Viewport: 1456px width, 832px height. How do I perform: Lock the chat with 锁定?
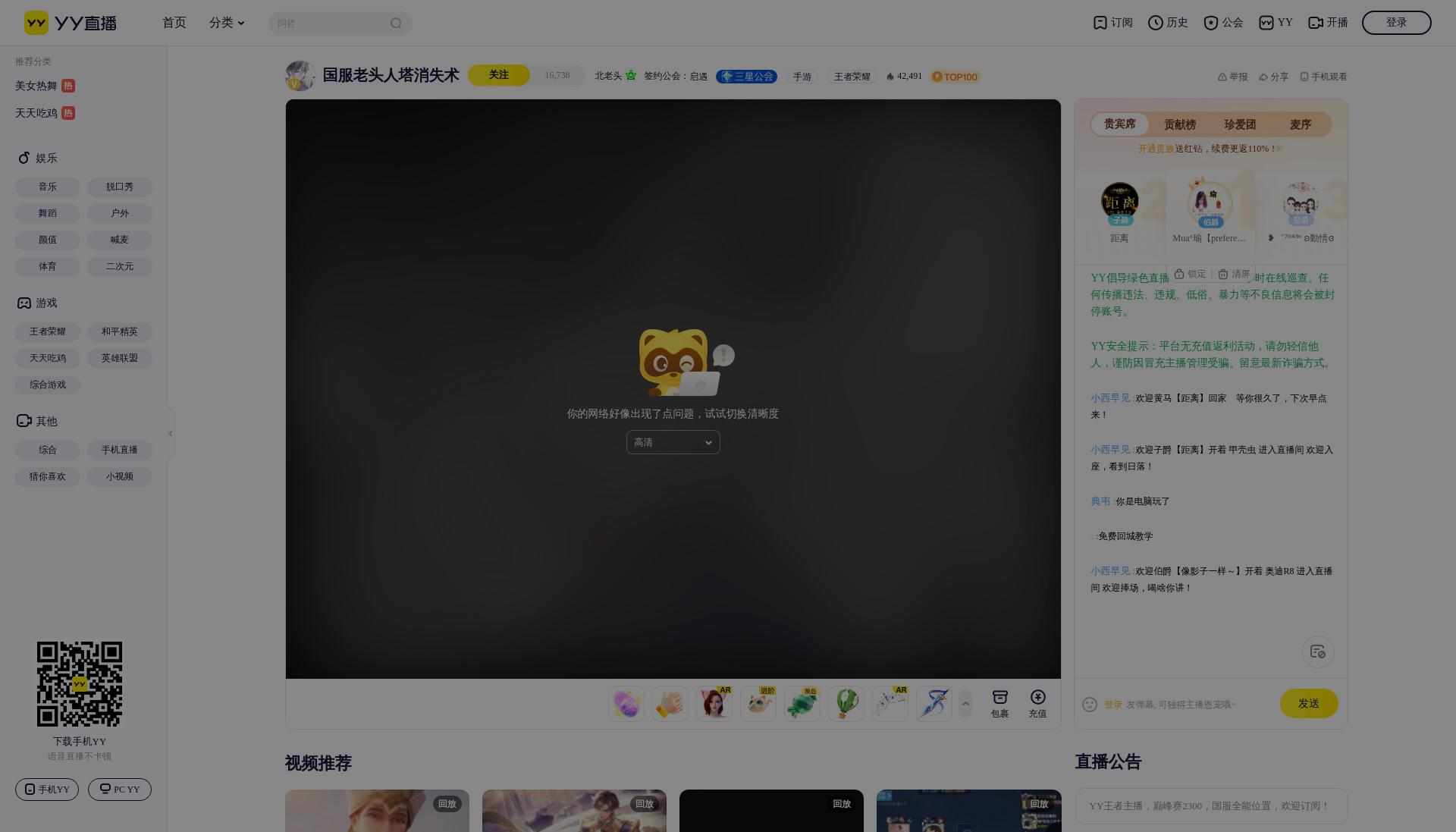point(1190,275)
